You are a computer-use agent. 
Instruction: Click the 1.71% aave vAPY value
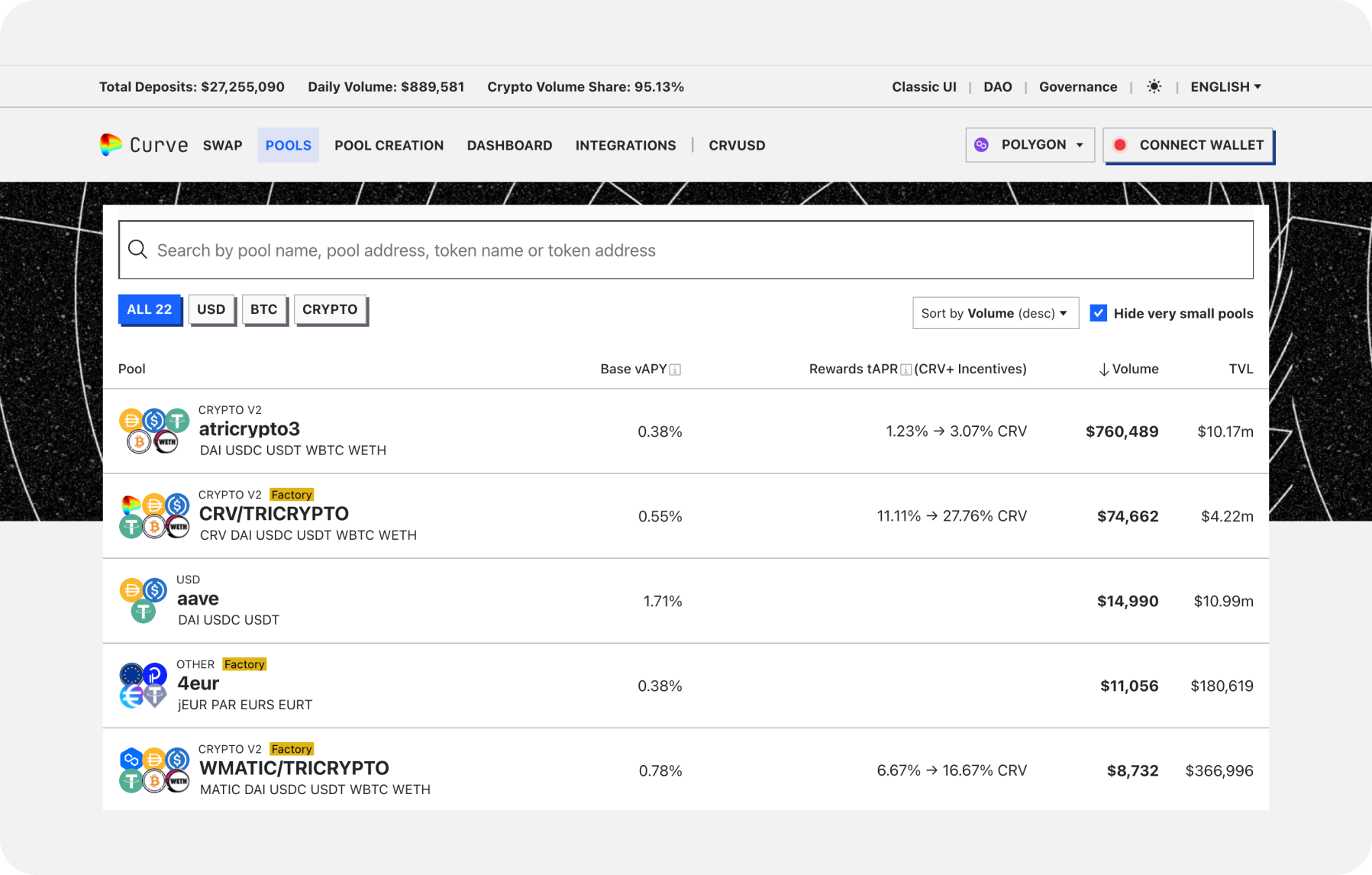[x=662, y=601]
